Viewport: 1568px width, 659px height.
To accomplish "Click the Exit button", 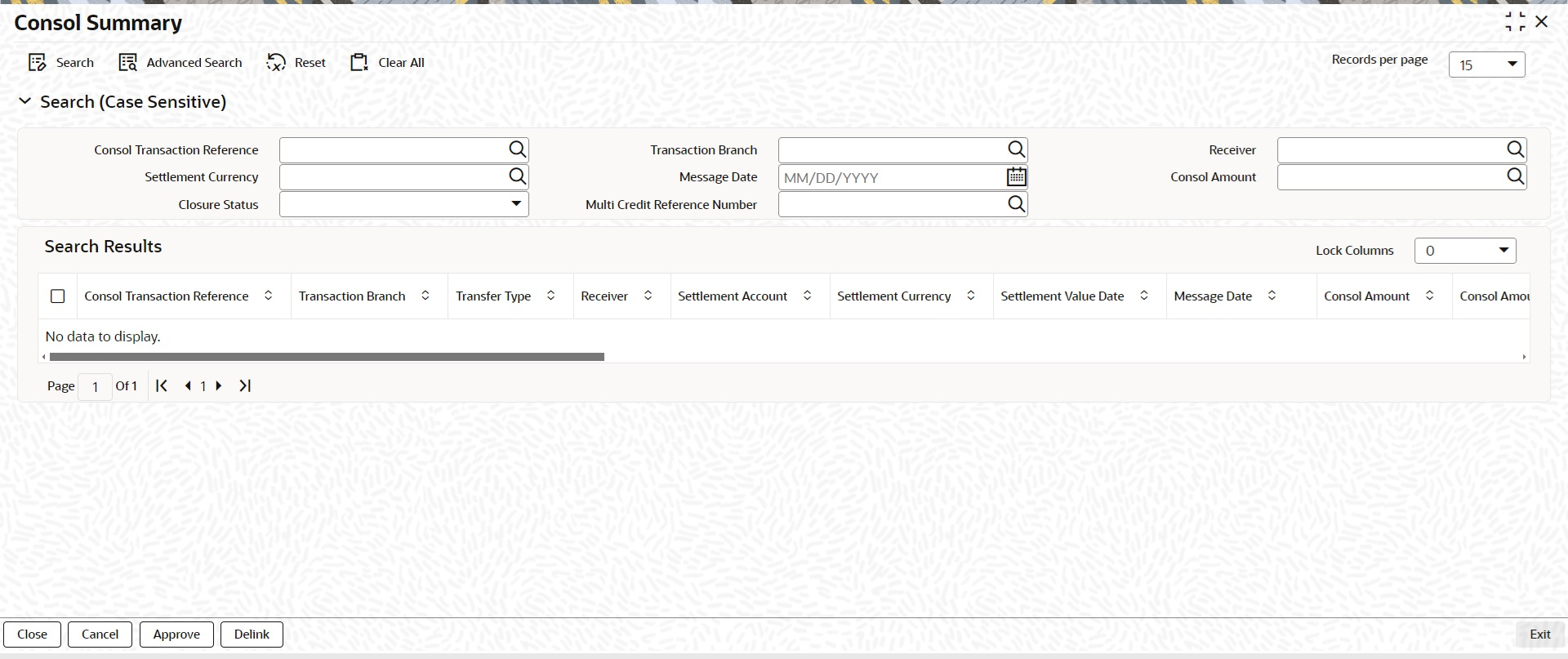I will [x=1540, y=635].
